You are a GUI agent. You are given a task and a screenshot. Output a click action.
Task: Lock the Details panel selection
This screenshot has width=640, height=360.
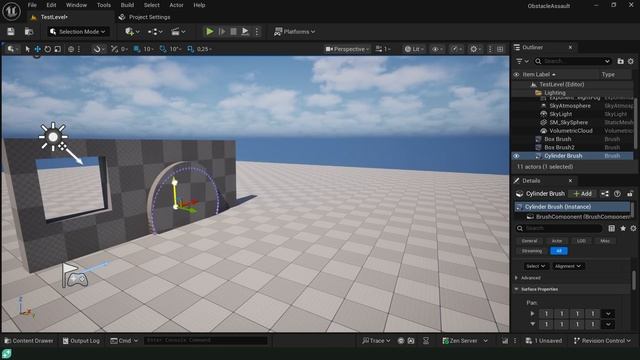(630, 193)
